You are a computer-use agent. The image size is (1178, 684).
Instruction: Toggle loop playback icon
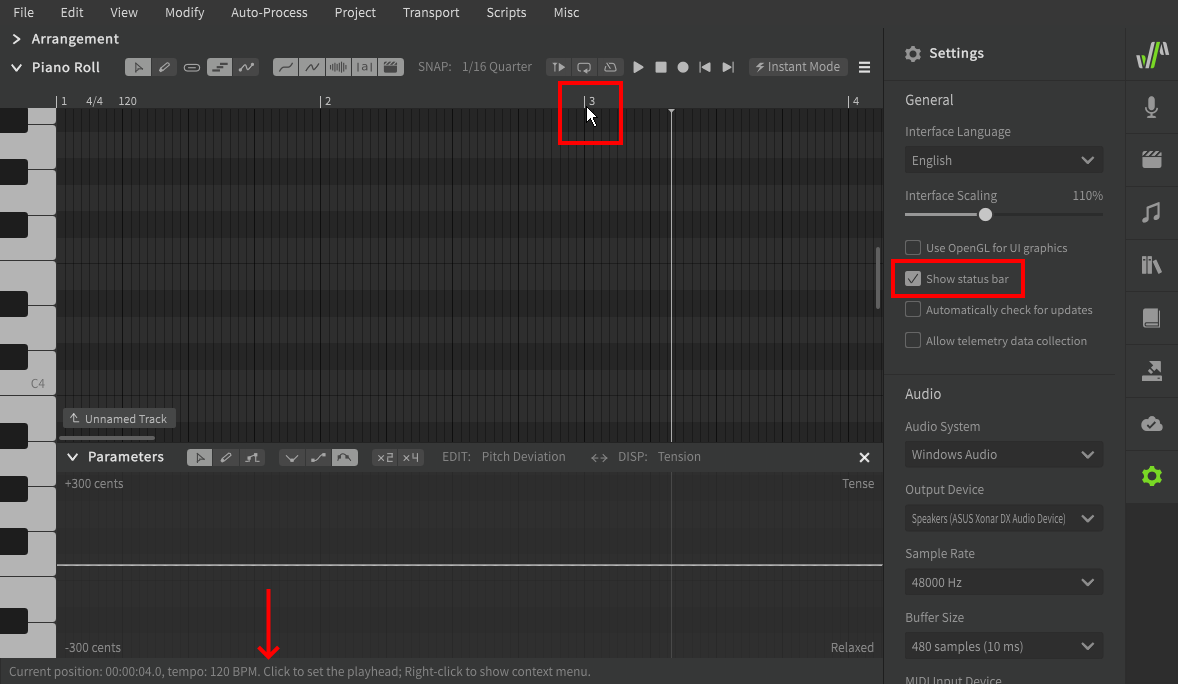pyautogui.click(x=584, y=67)
